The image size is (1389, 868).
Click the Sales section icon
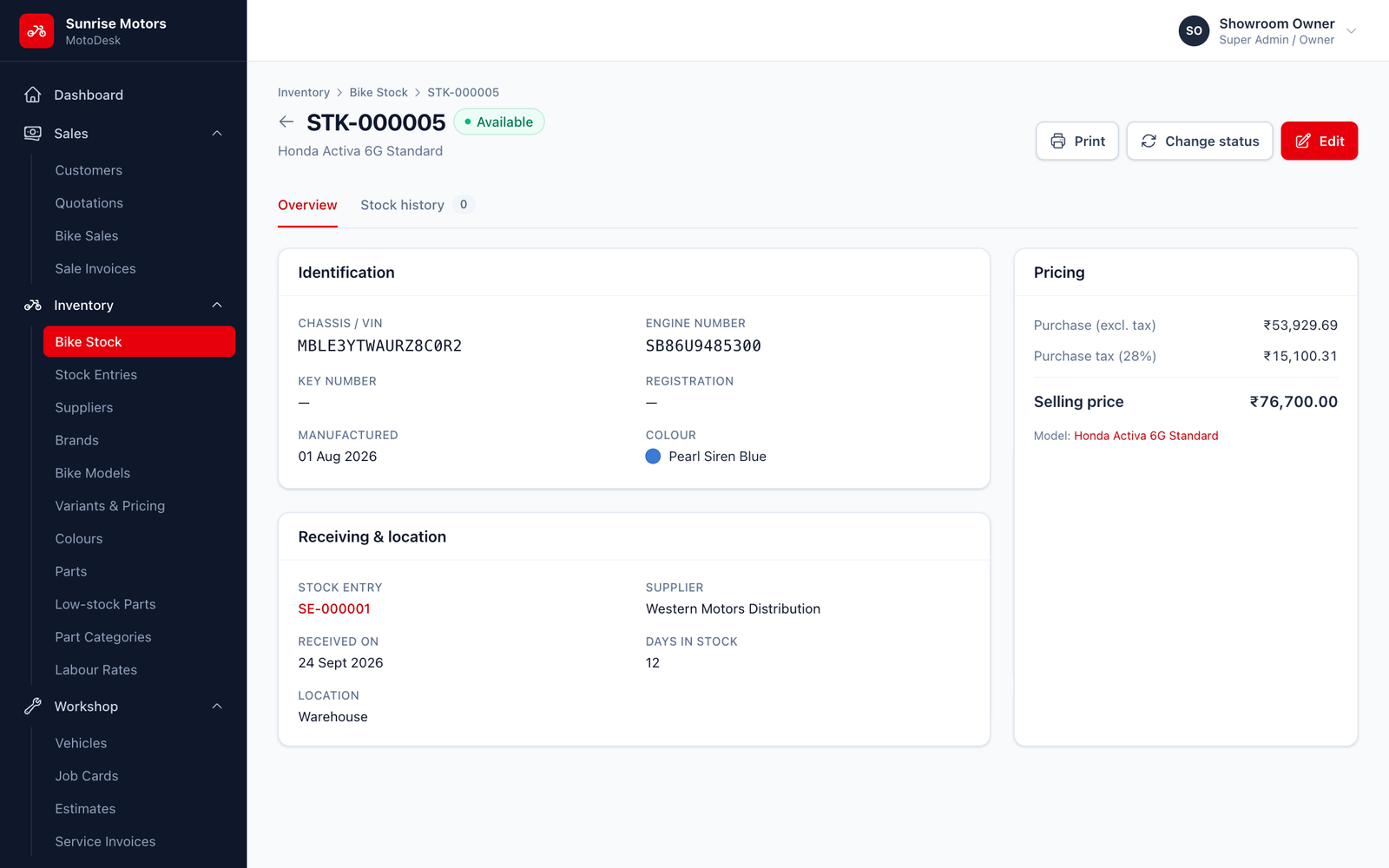point(33,134)
